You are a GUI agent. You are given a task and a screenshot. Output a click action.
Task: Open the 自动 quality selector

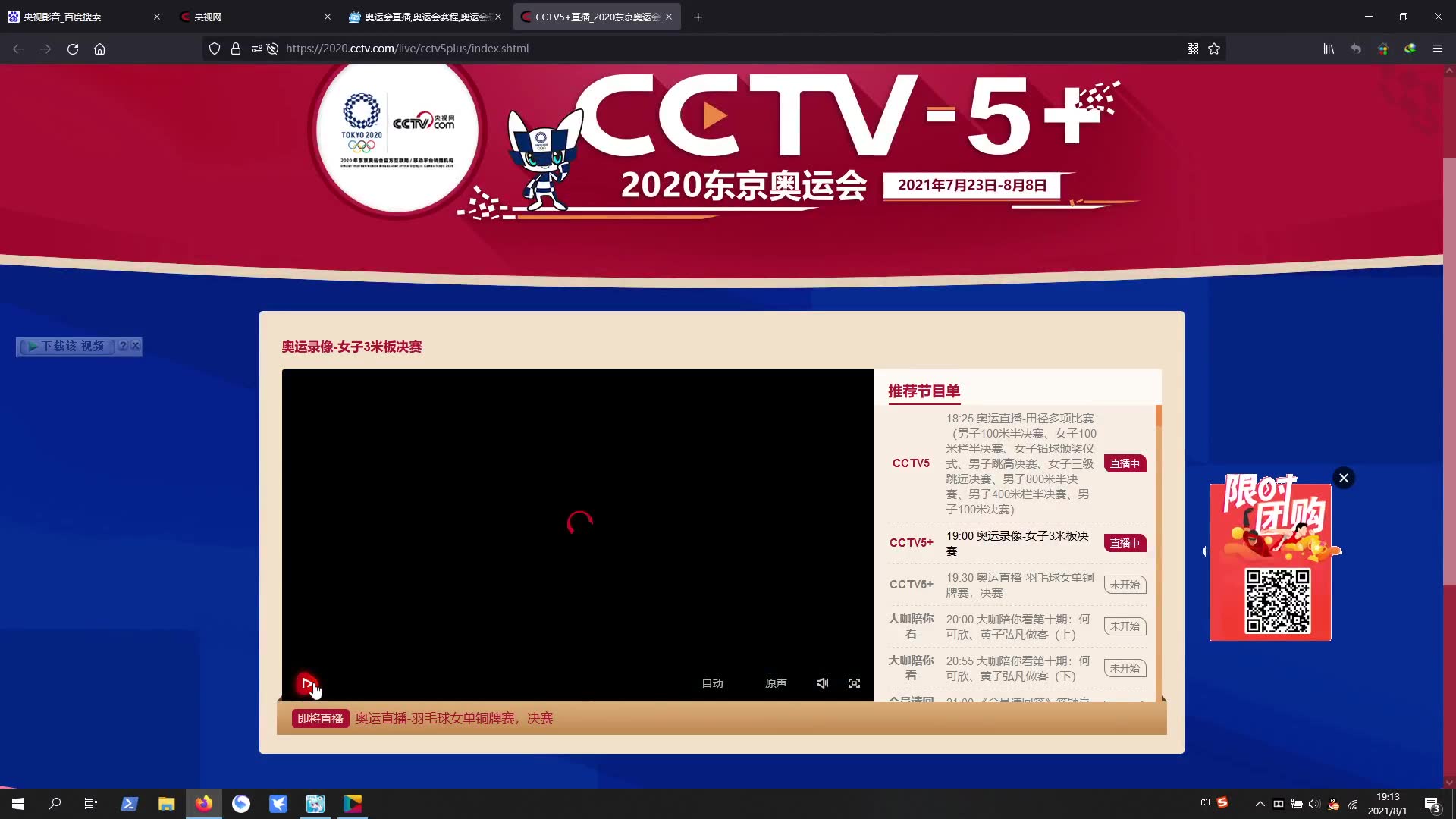(712, 683)
